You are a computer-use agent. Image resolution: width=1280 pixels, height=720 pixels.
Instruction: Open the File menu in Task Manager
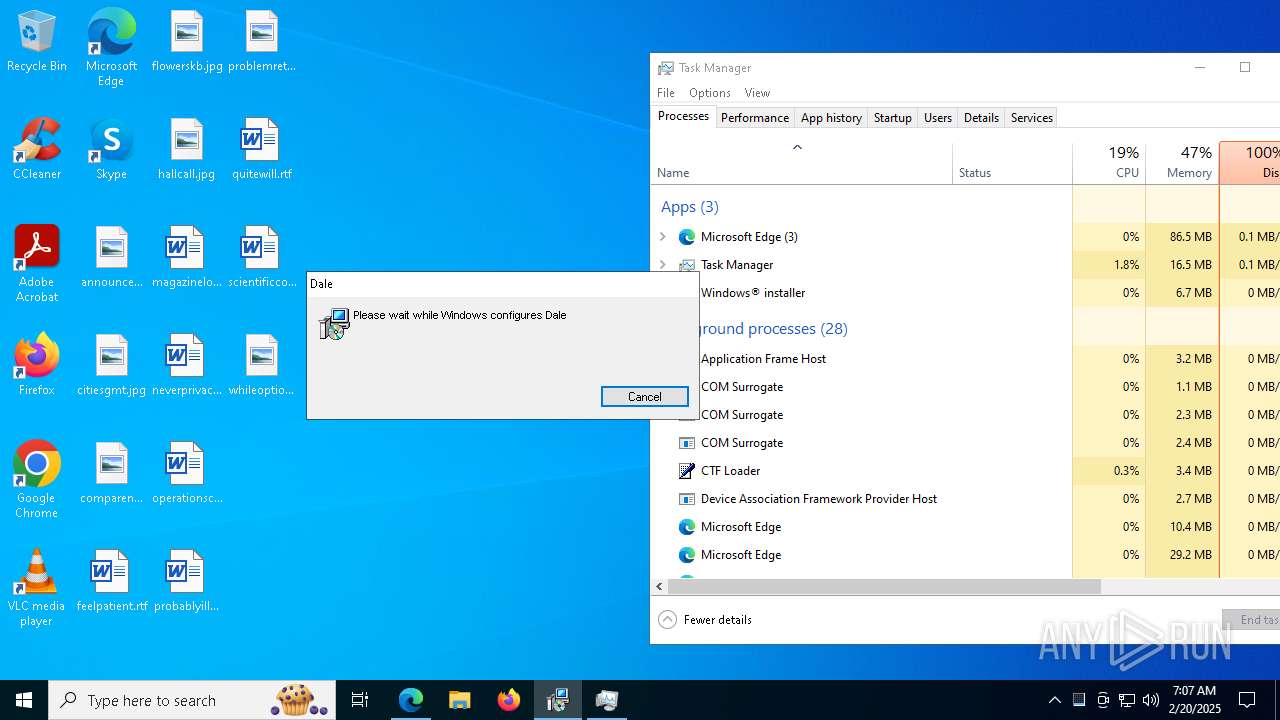666,93
